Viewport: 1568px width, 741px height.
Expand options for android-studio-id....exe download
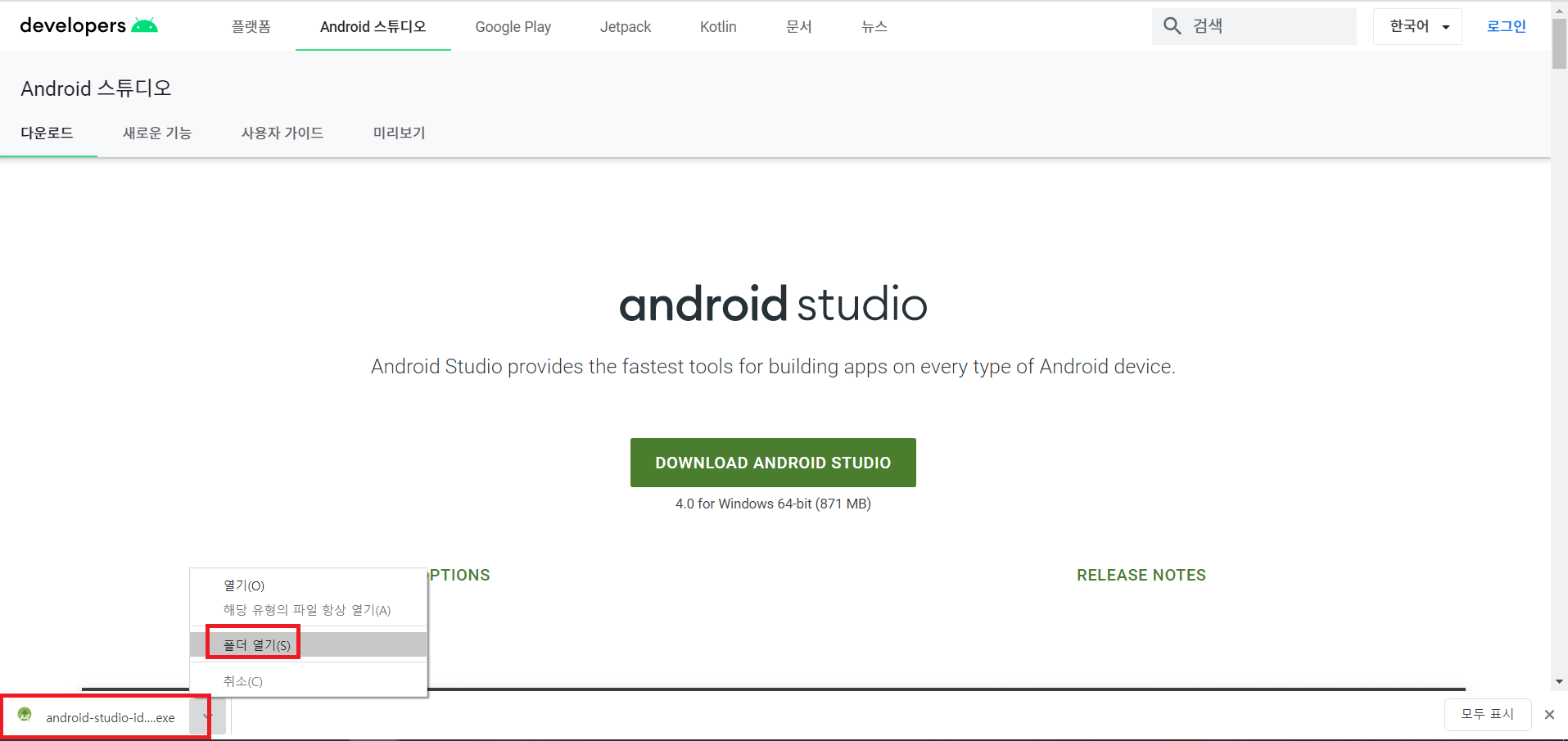point(205,716)
